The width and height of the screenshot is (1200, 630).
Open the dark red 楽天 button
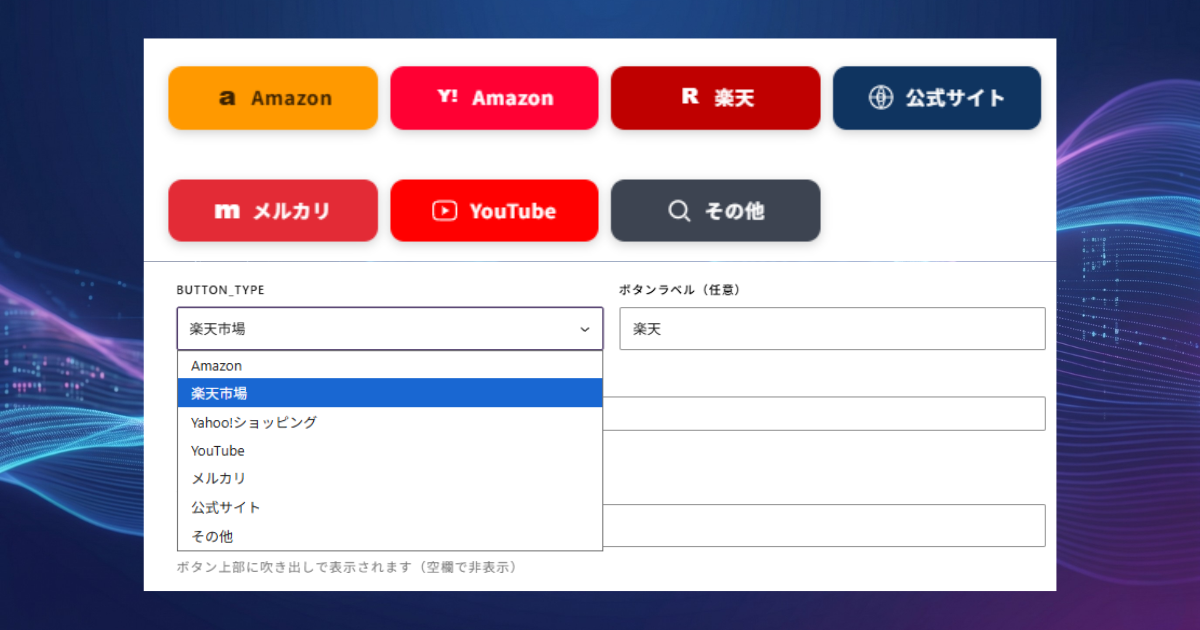pyautogui.click(x=715, y=98)
